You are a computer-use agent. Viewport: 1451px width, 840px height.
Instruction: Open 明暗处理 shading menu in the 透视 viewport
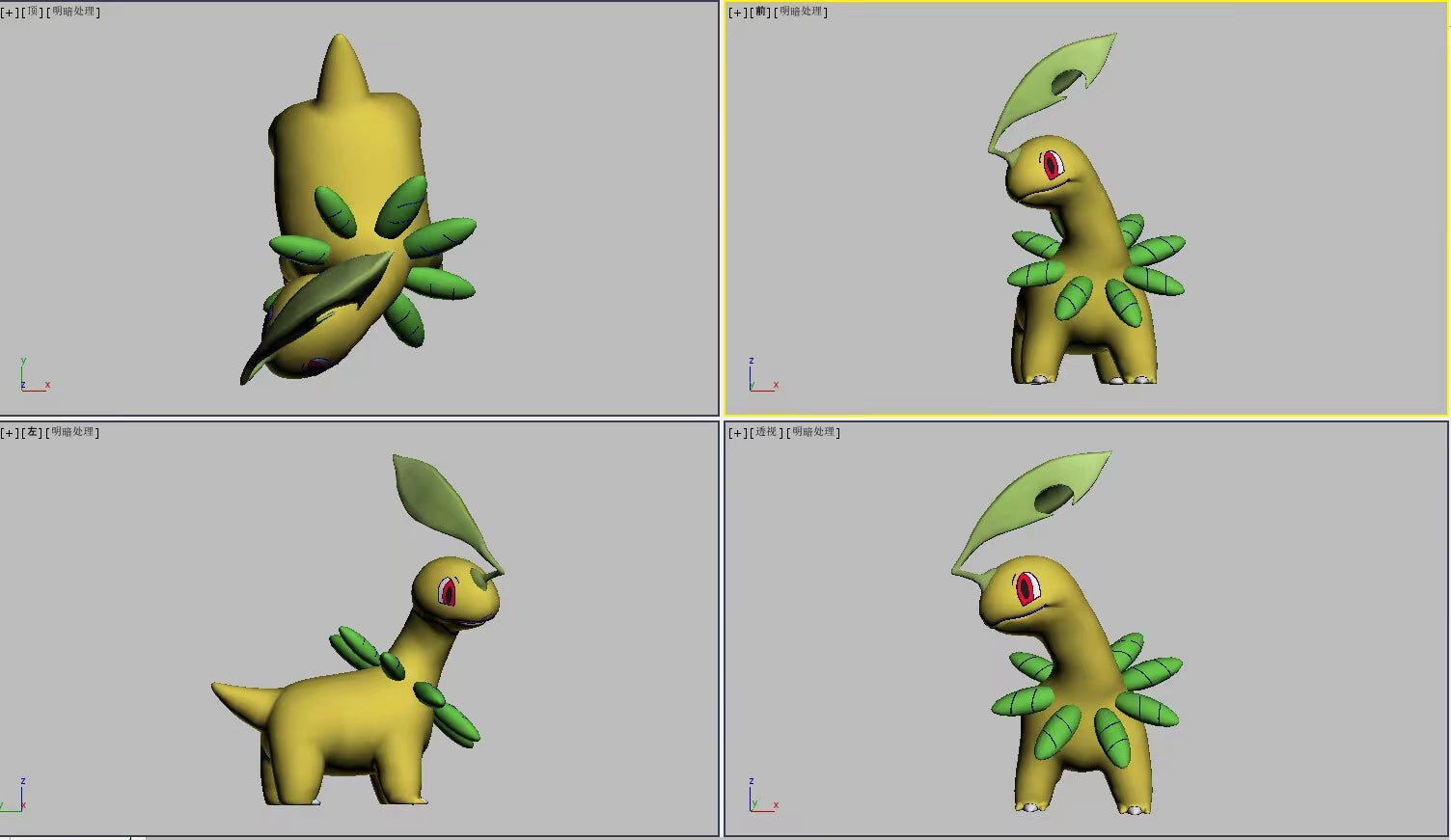pos(814,432)
